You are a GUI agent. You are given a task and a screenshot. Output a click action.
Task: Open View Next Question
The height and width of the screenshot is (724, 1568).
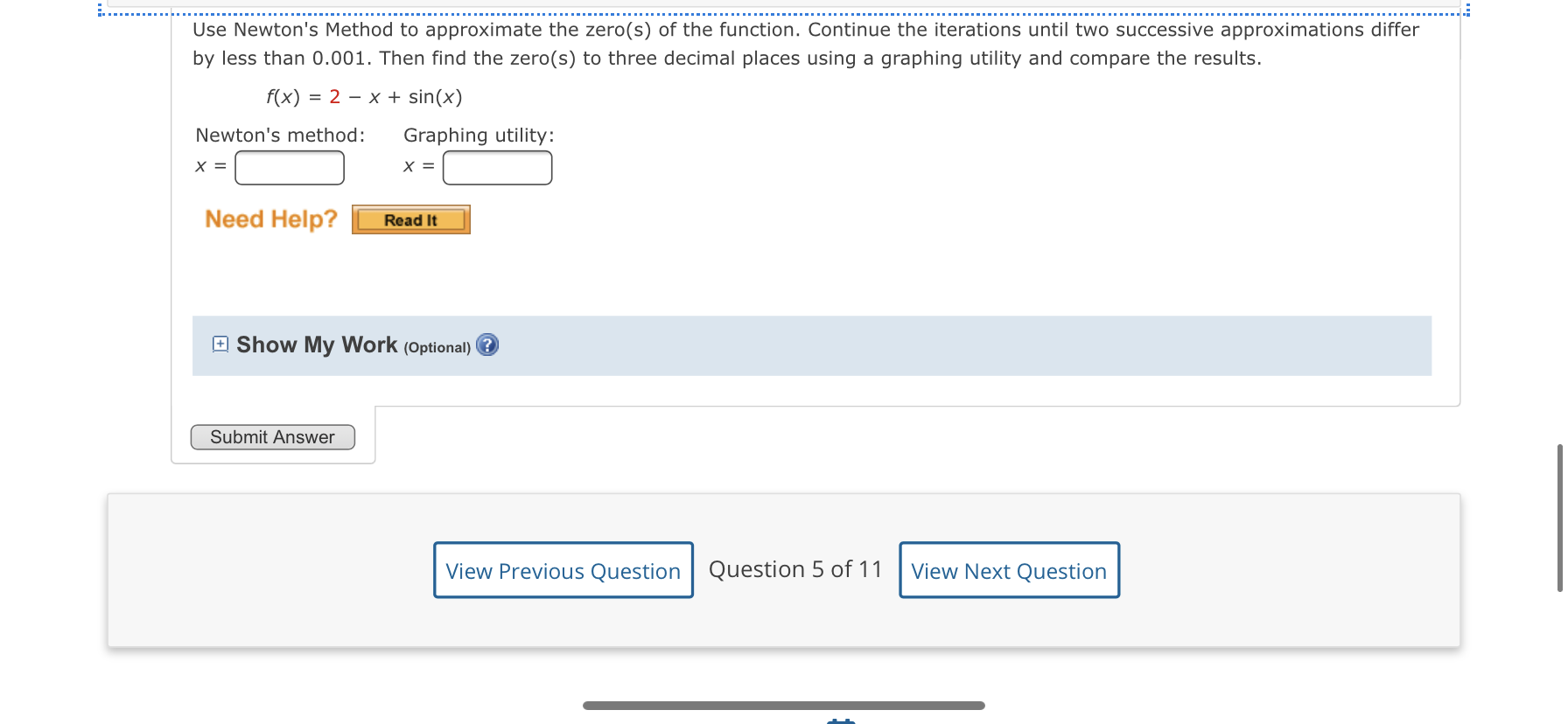[x=1008, y=570]
